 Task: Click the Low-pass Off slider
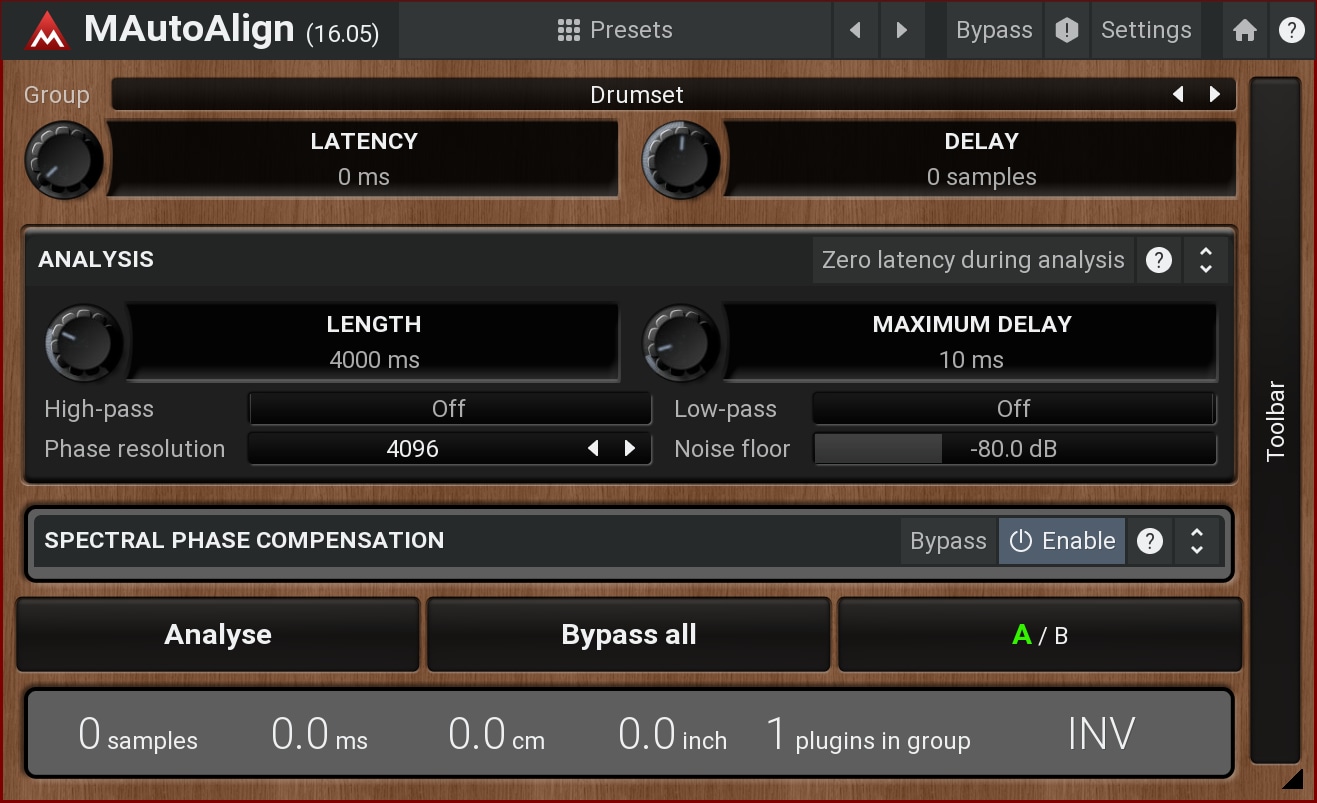pyautogui.click(x=1014, y=409)
